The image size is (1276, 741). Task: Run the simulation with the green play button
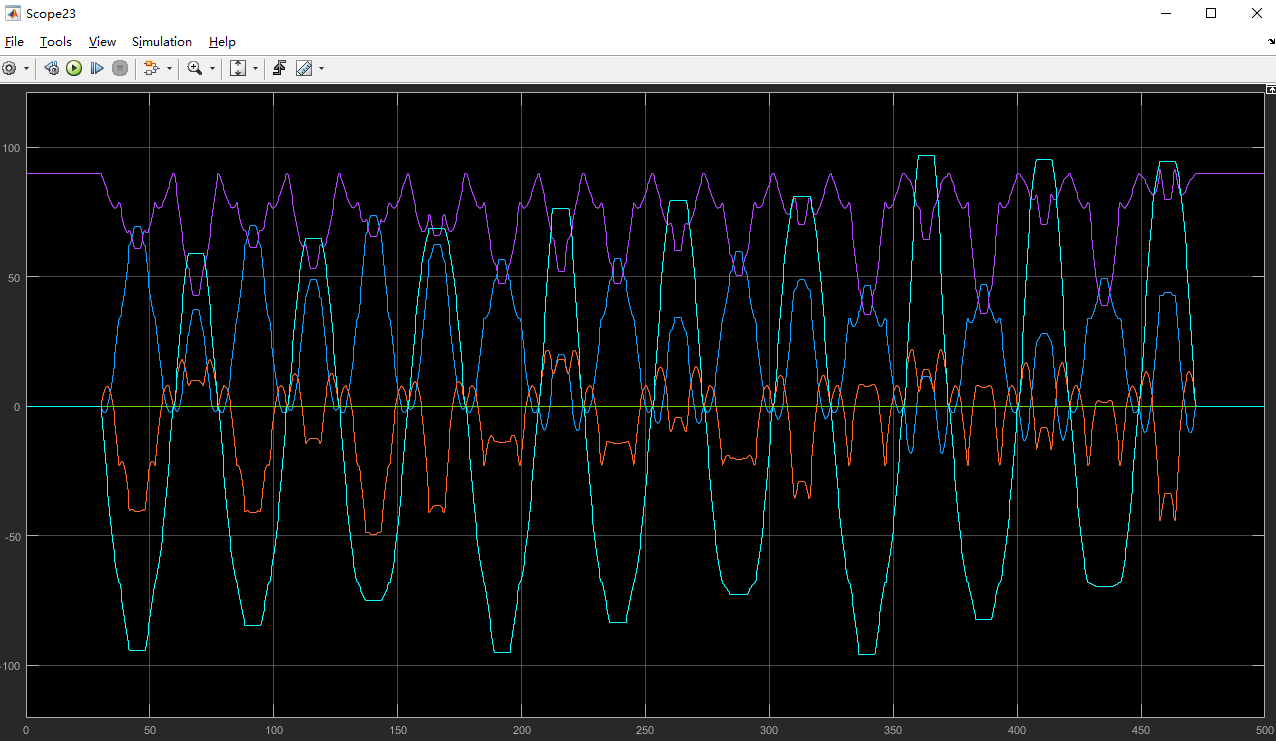coord(74,68)
